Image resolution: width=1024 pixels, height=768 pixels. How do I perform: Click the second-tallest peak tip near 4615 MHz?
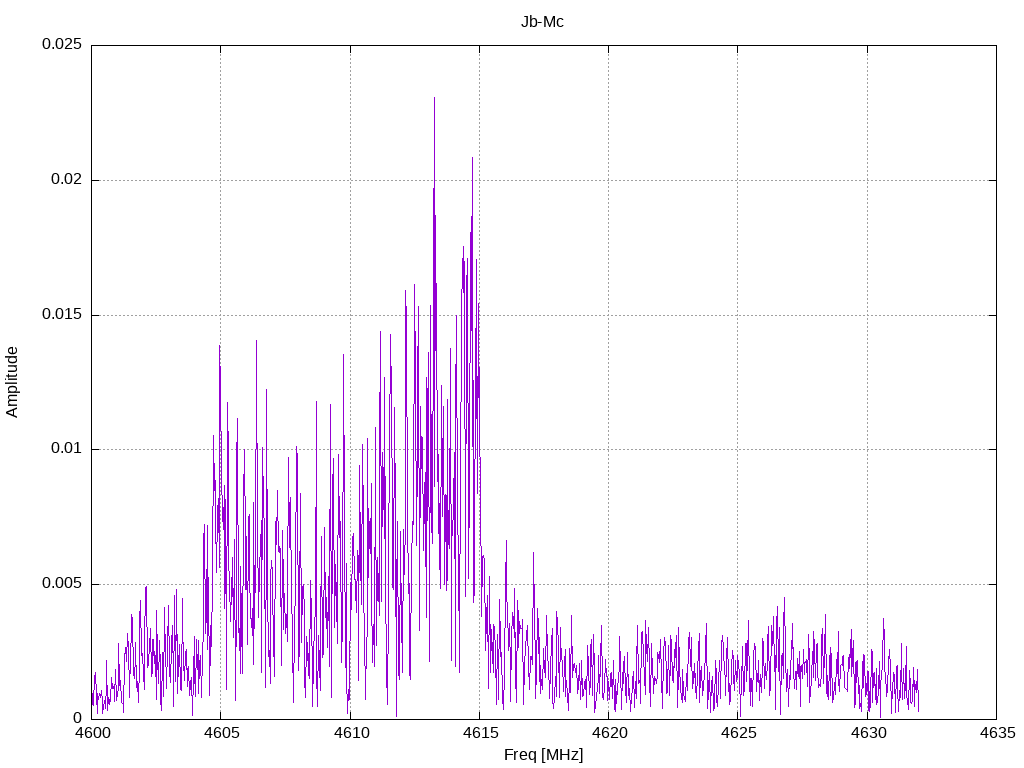(472, 158)
